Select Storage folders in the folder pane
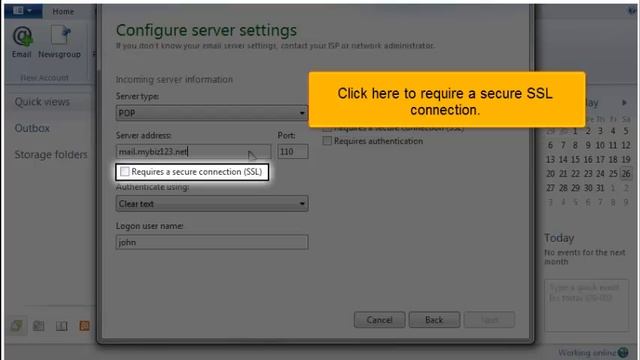The height and width of the screenshot is (360, 640). [x=51, y=154]
